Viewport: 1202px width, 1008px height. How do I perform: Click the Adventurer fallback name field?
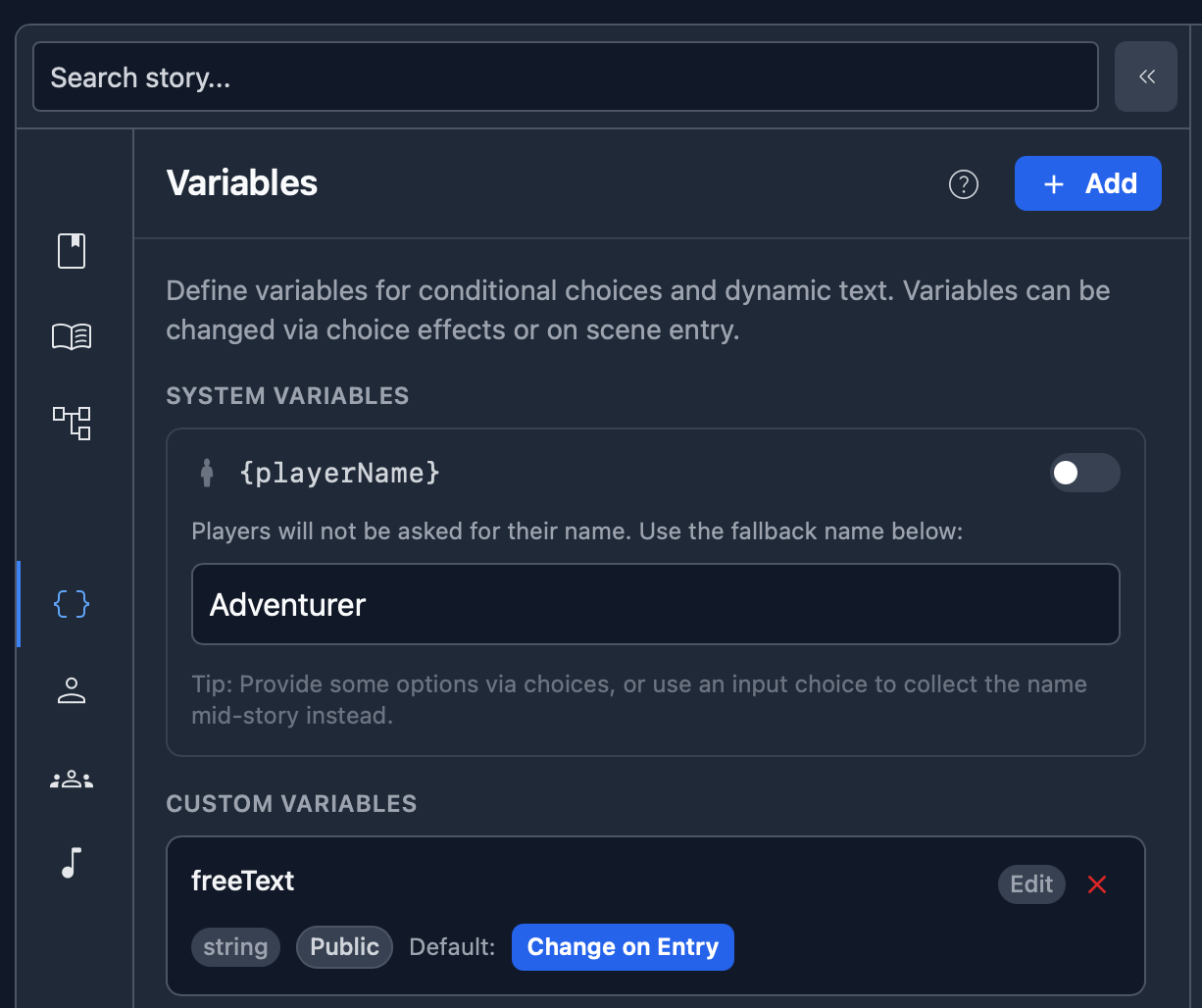655,605
